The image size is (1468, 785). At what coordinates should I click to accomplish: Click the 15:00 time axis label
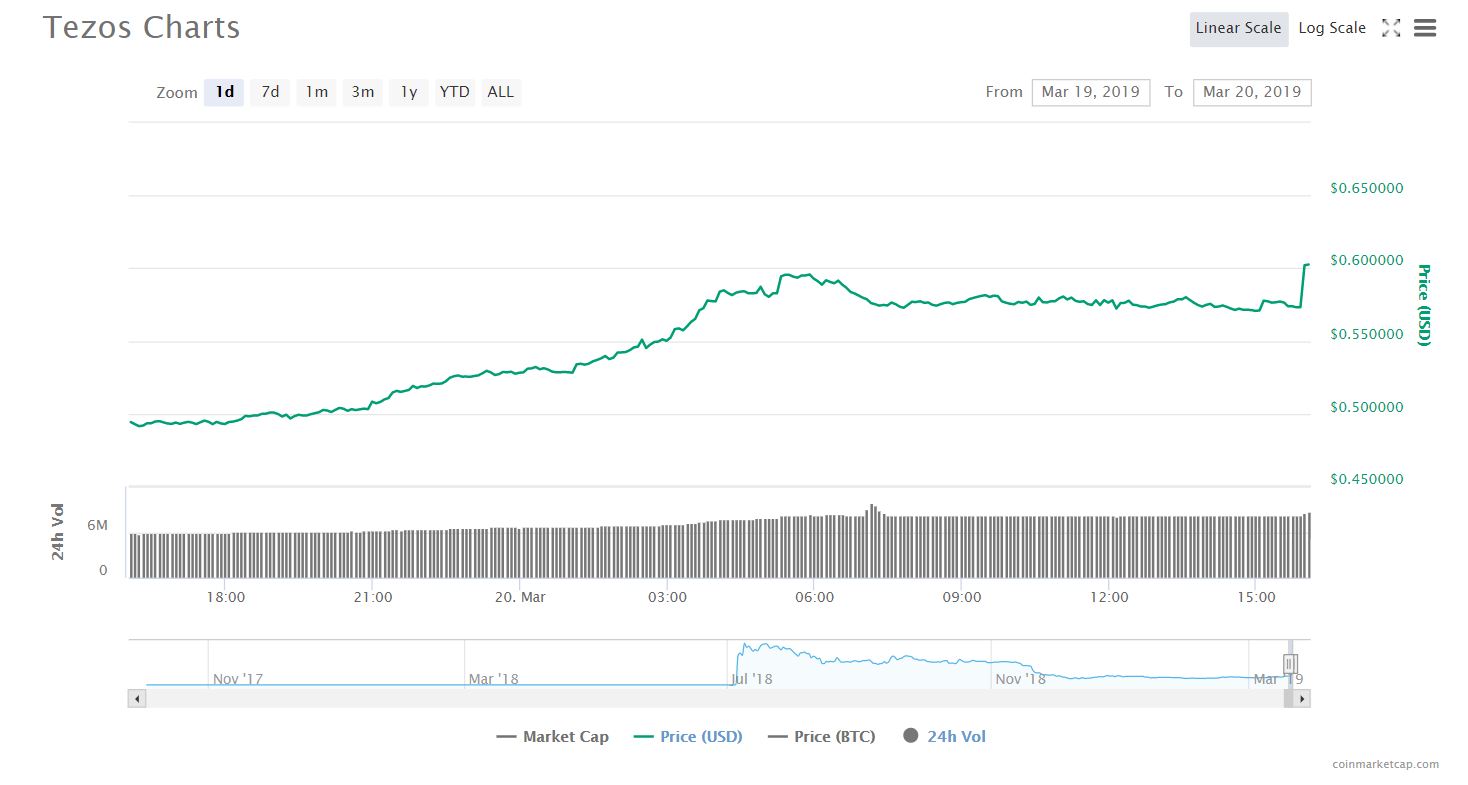click(x=1256, y=597)
